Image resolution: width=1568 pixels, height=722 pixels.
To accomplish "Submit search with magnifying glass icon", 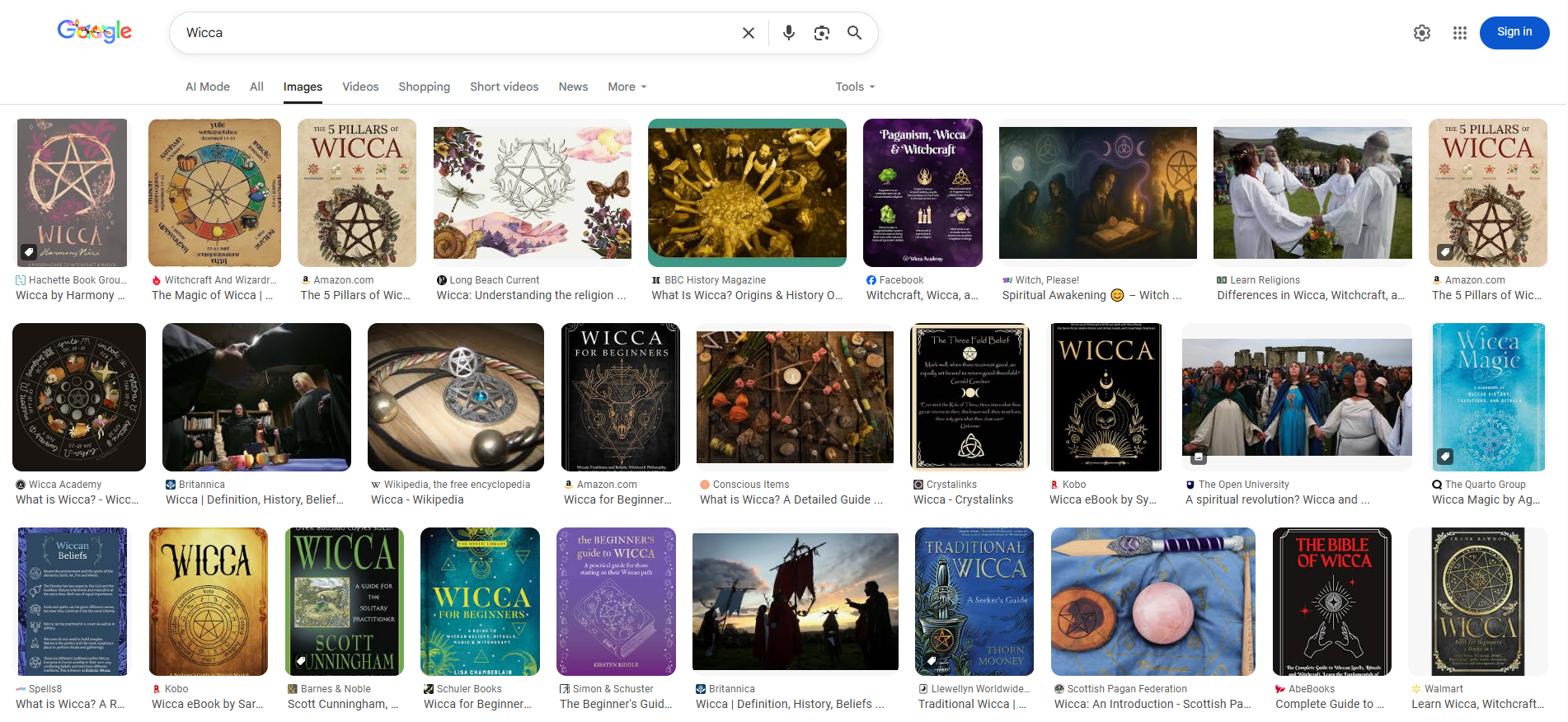I will (855, 33).
